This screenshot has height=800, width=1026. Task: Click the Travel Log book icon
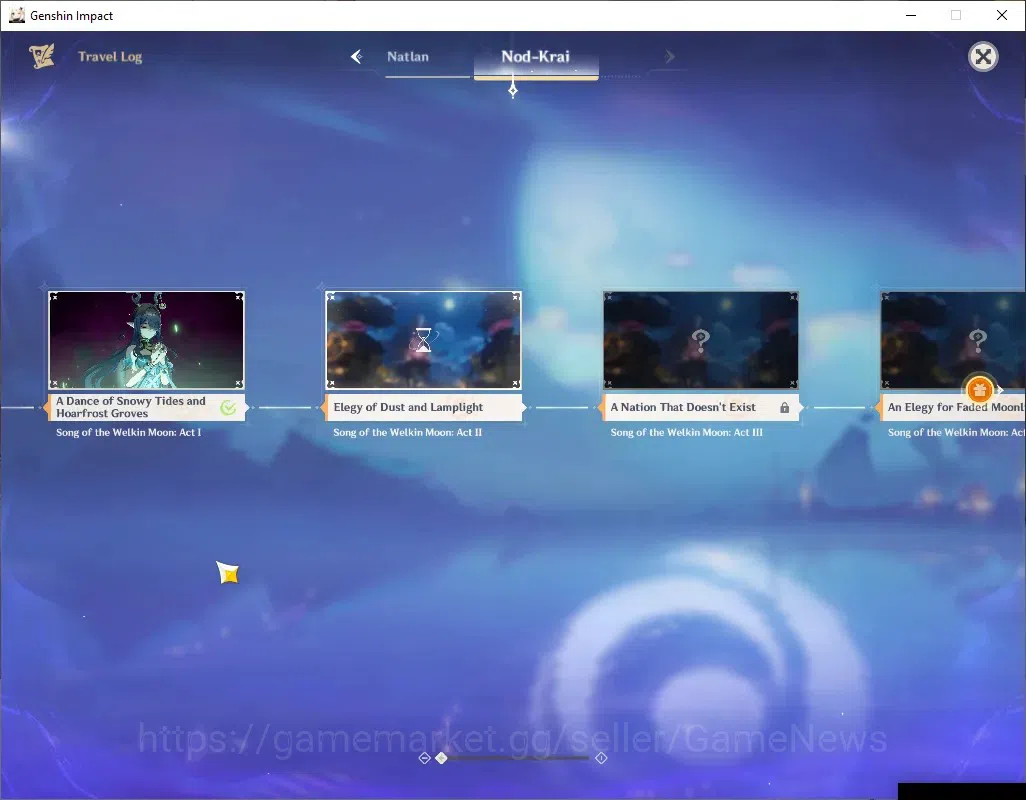coord(42,56)
